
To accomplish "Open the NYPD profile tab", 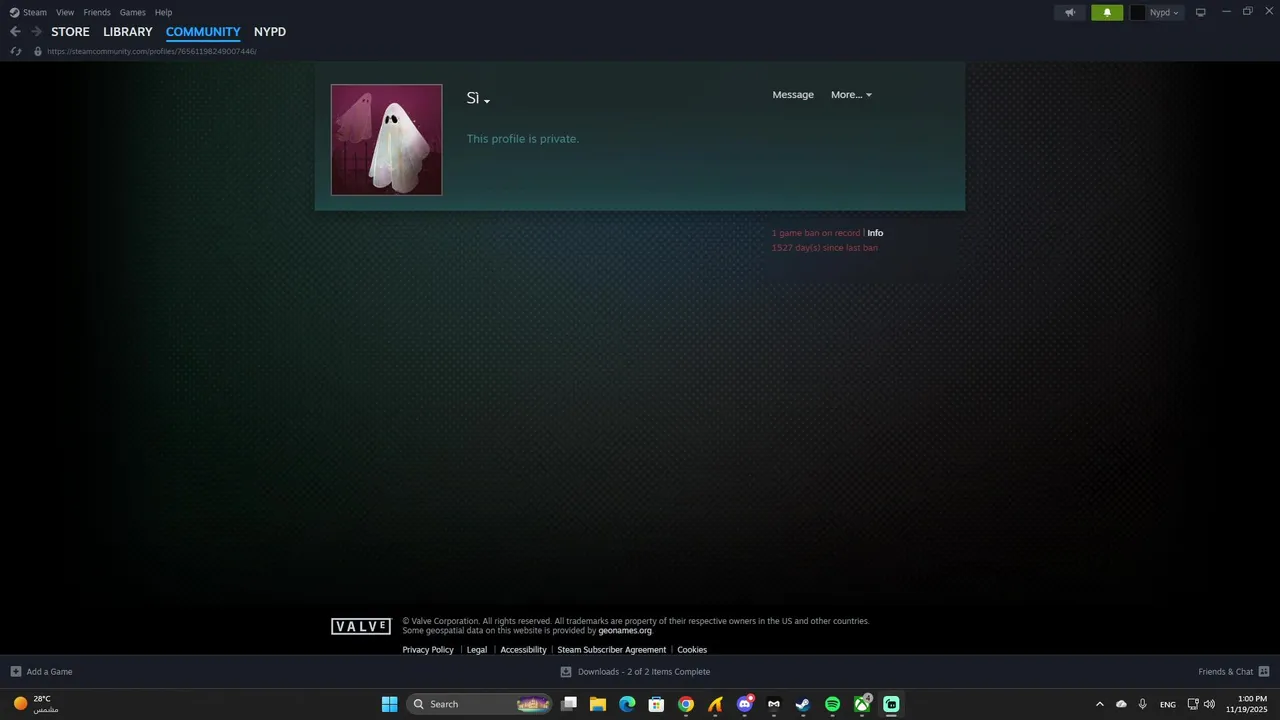I will [x=270, y=32].
